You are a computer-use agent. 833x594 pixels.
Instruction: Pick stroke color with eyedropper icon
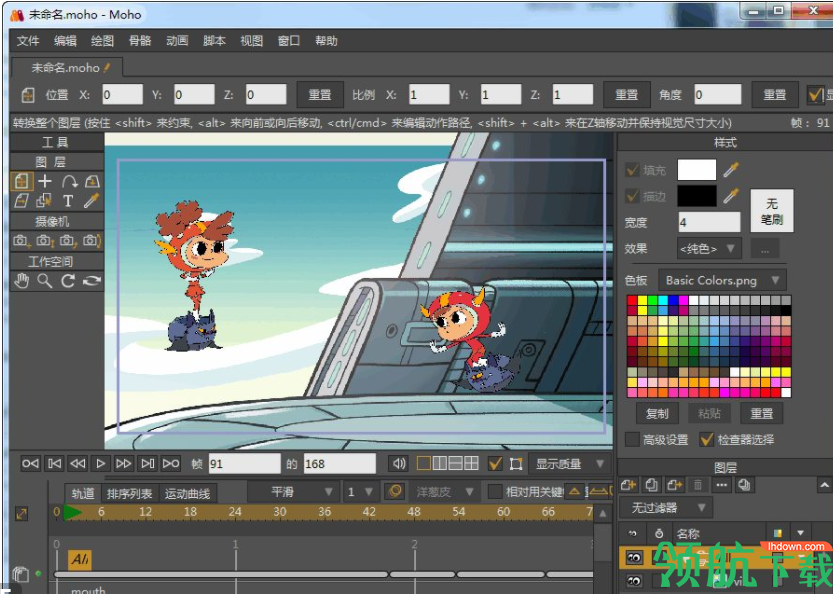click(731, 196)
